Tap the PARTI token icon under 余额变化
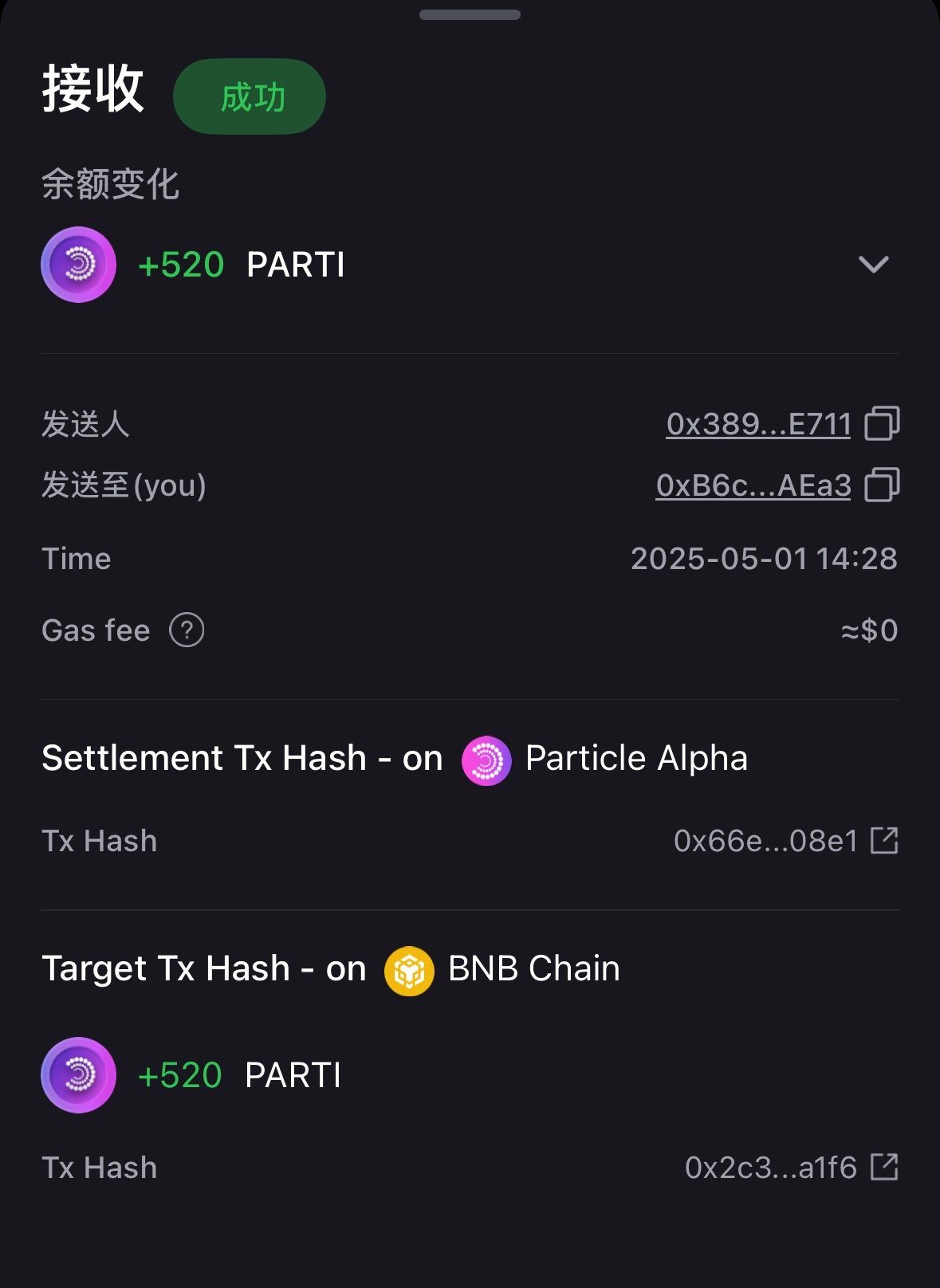Image resolution: width=940 pixels, height=1288 pixels. coord(78,265)
